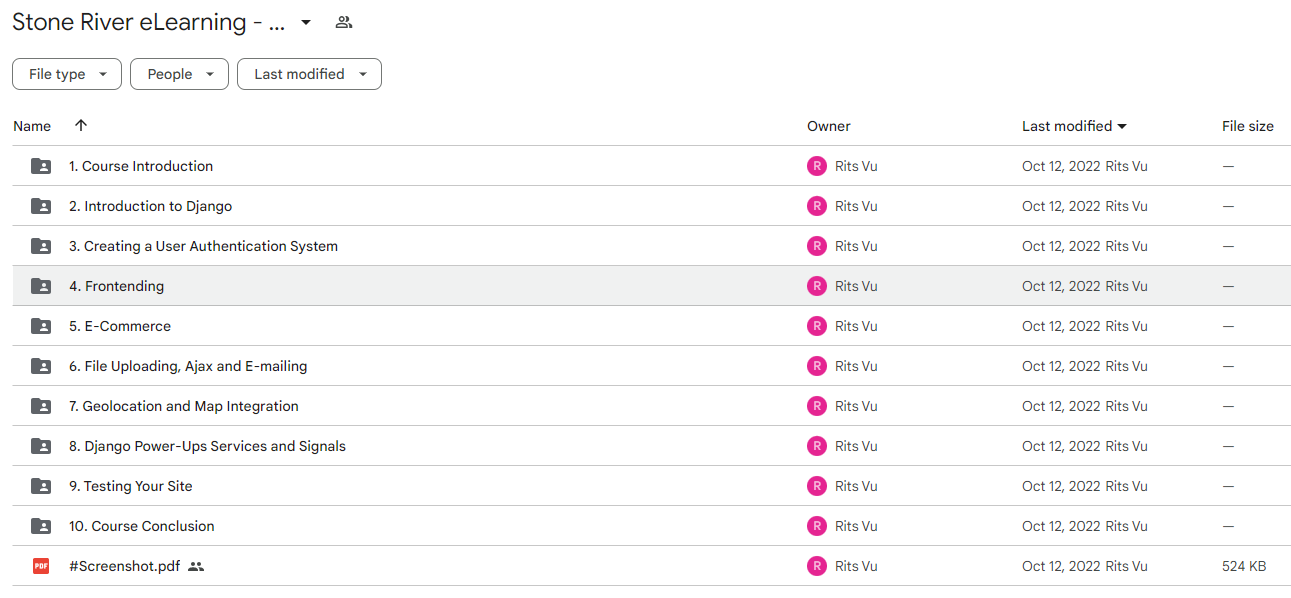The width and height of the screenshot is (1291, 598).
Task: Click Rits Vu avatar on E-Commerce row
Action: [817, 326]
